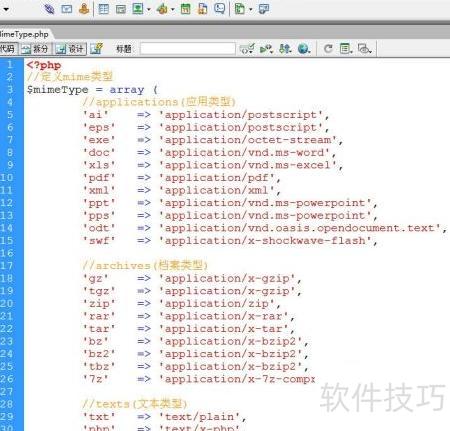
Task: Click the 'application/octet-stream' value
Action: 248,140
